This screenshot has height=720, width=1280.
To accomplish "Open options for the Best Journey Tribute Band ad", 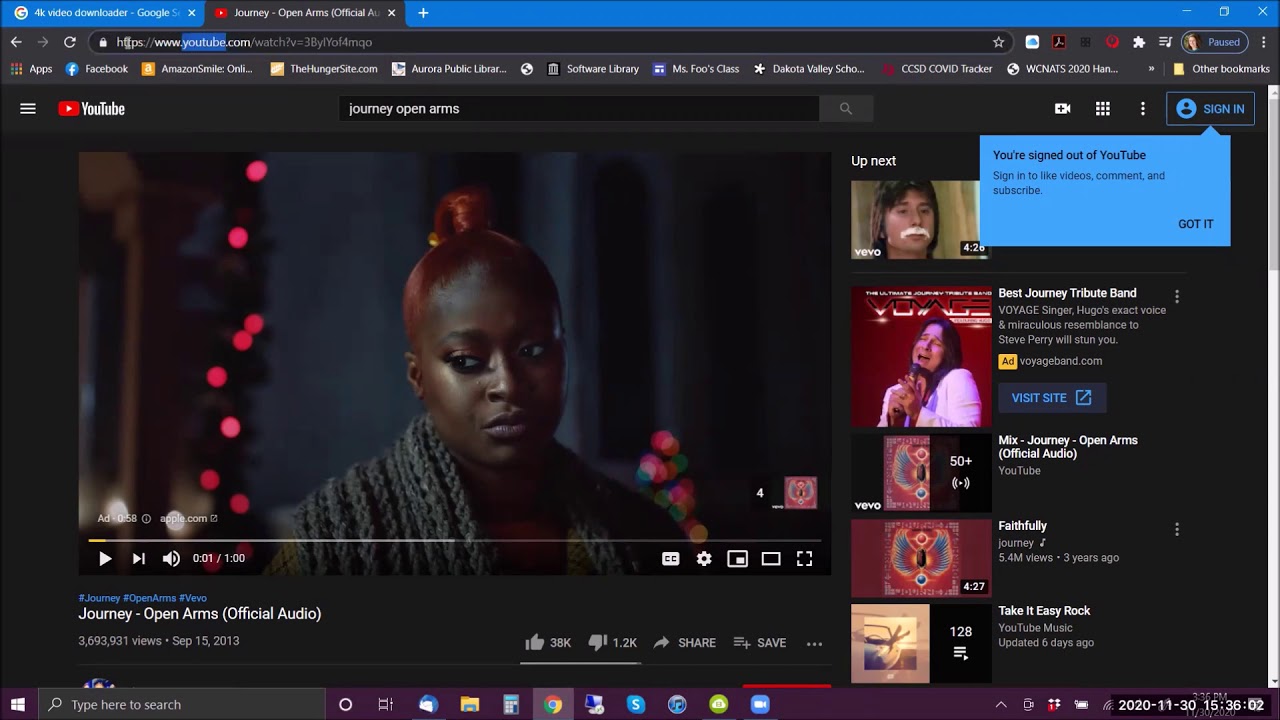I will coord(1177,297).
